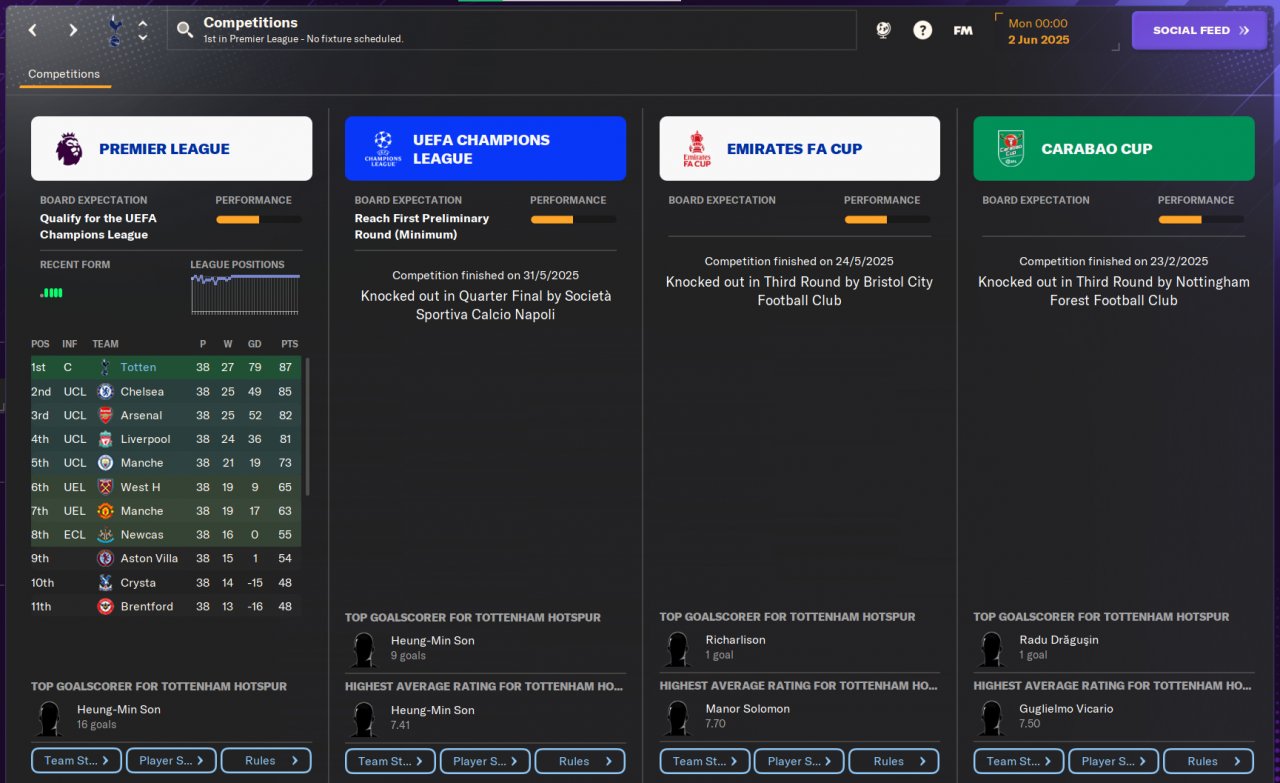Click the League Positions history graph
This screenshot has width=1280, height=783.
245,294
